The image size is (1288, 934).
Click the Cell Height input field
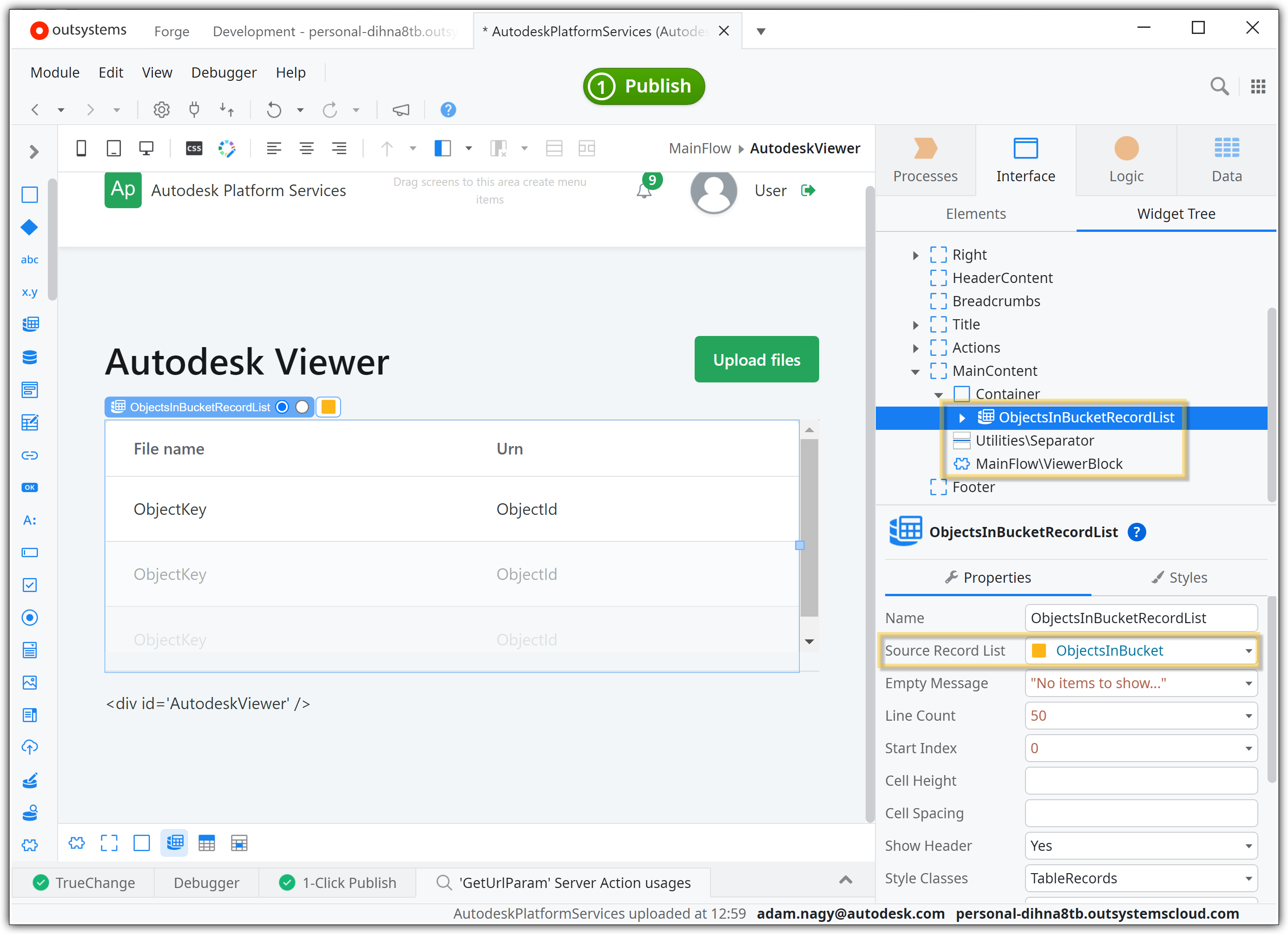point(1141,781)
